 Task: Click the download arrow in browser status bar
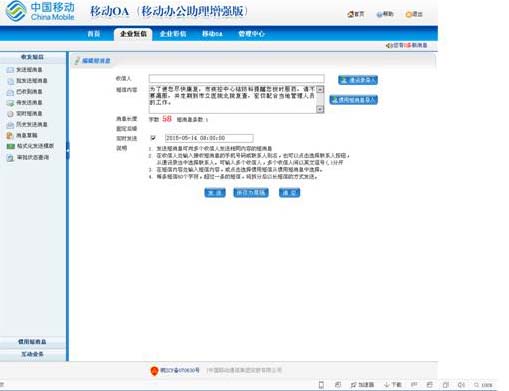(387, 385)
